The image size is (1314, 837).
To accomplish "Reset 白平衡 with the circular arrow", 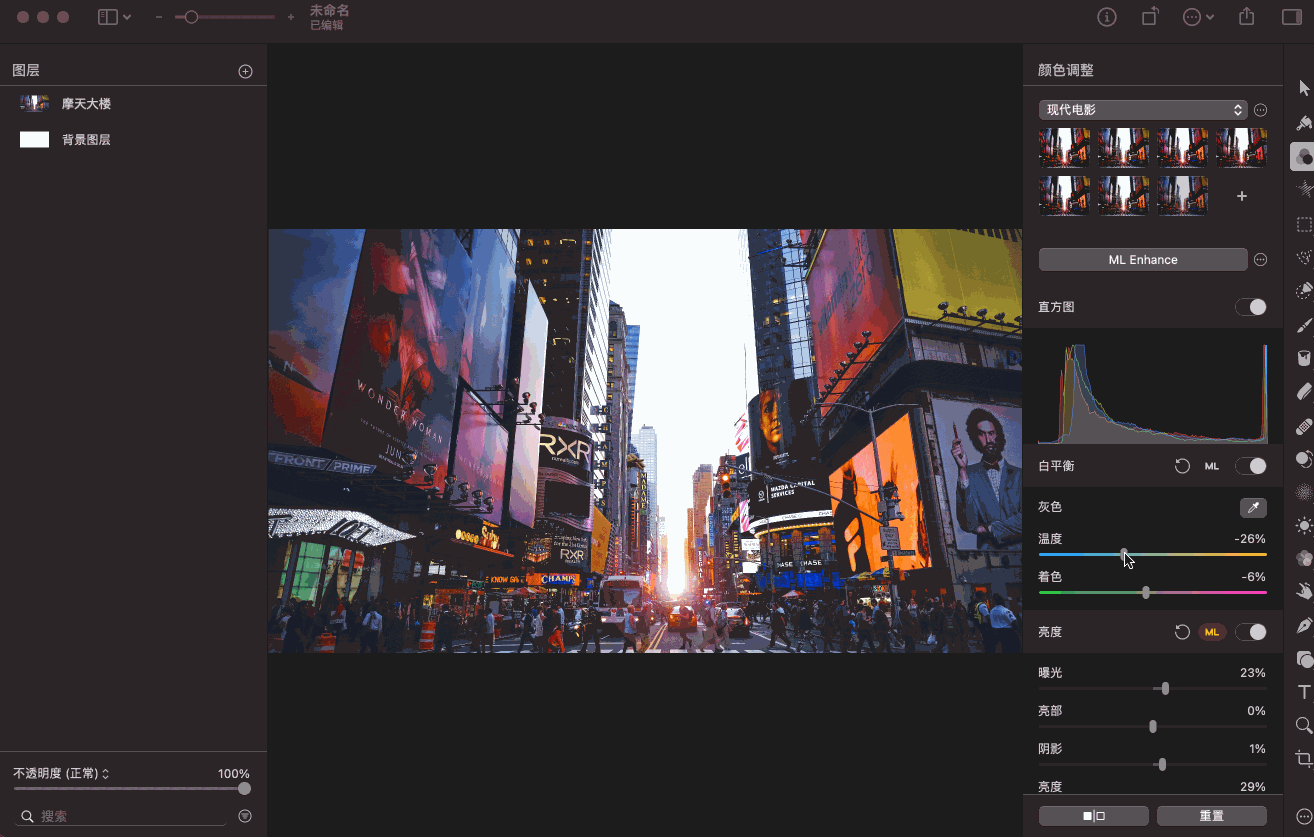I will point(1182,466).
